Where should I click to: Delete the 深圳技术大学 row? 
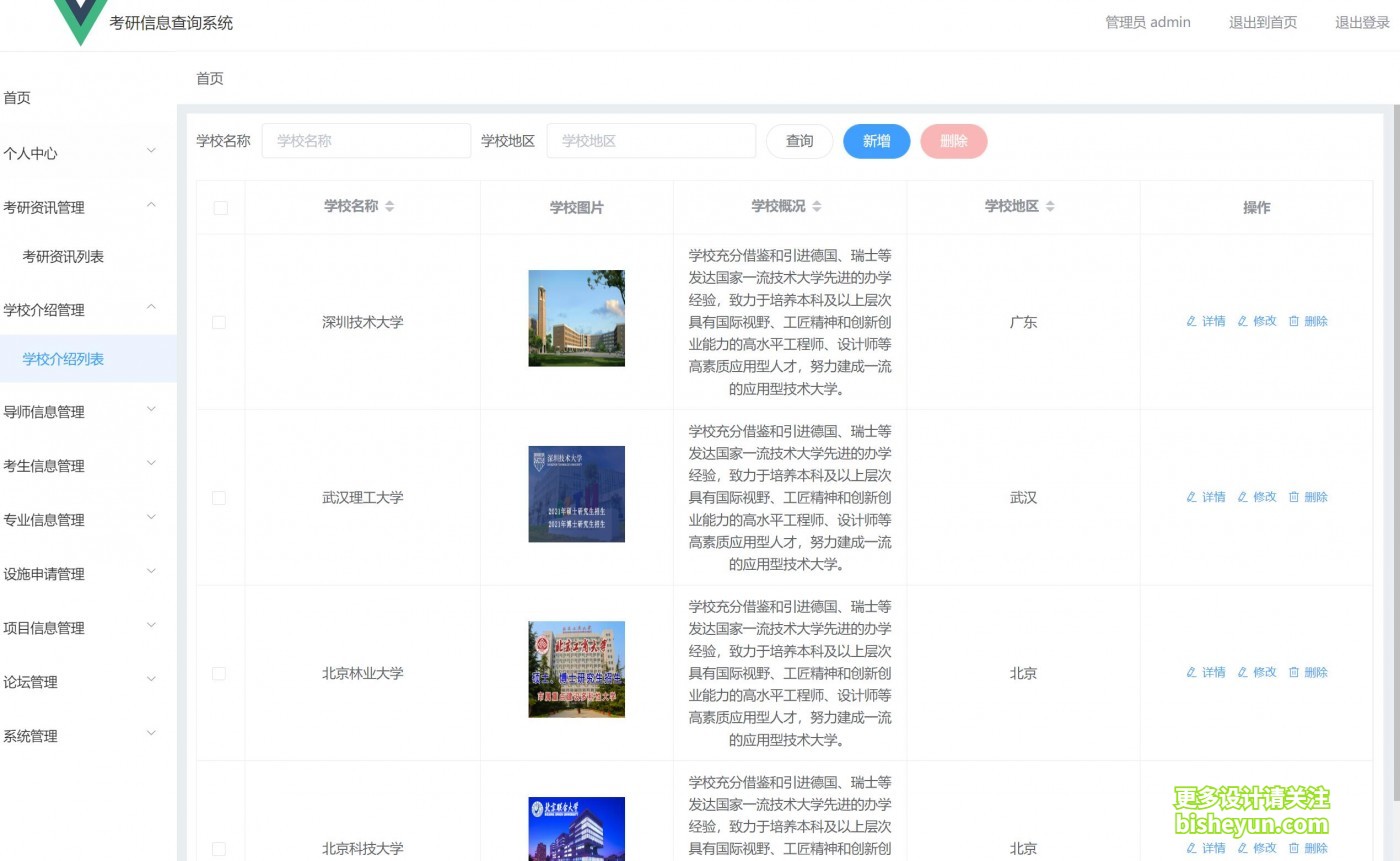[x=1308, y=321]
